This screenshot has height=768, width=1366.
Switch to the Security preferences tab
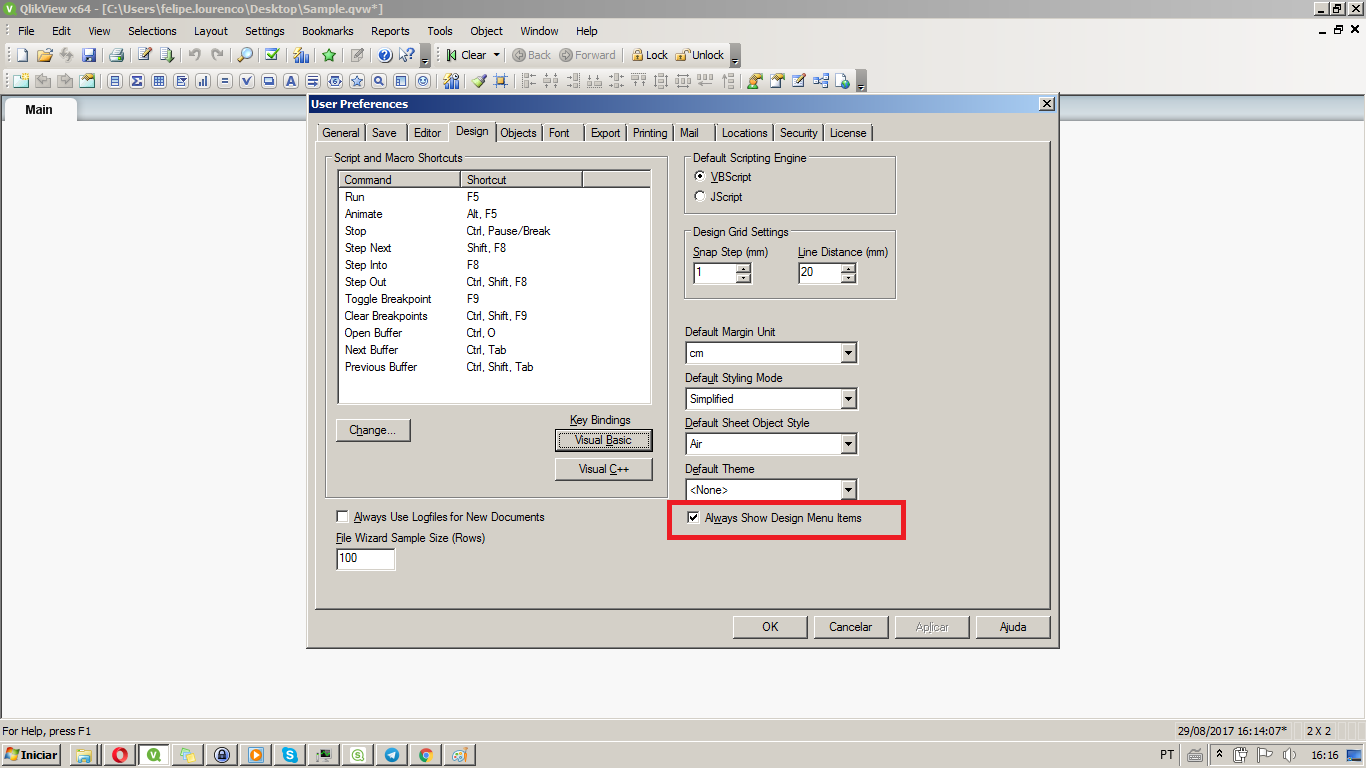tap(799, 133)
